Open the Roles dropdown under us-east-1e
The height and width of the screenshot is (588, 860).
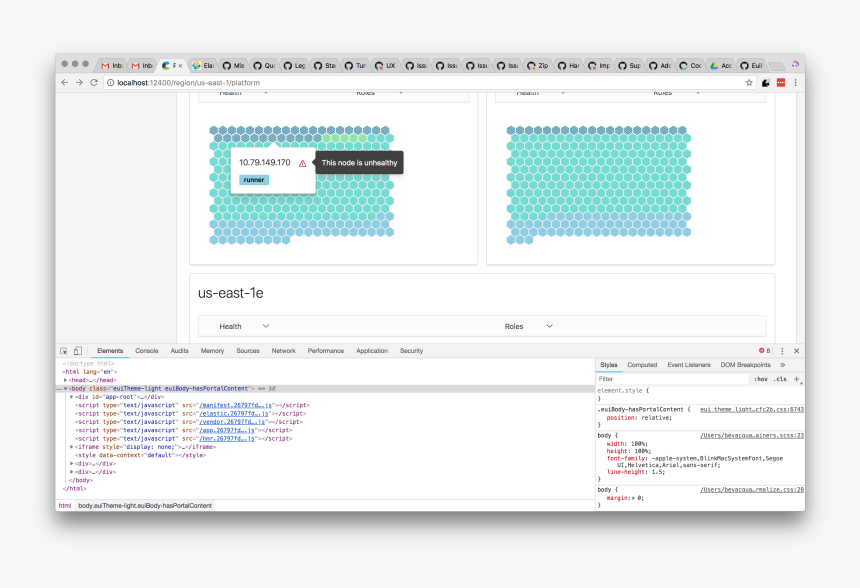[528, 326]
